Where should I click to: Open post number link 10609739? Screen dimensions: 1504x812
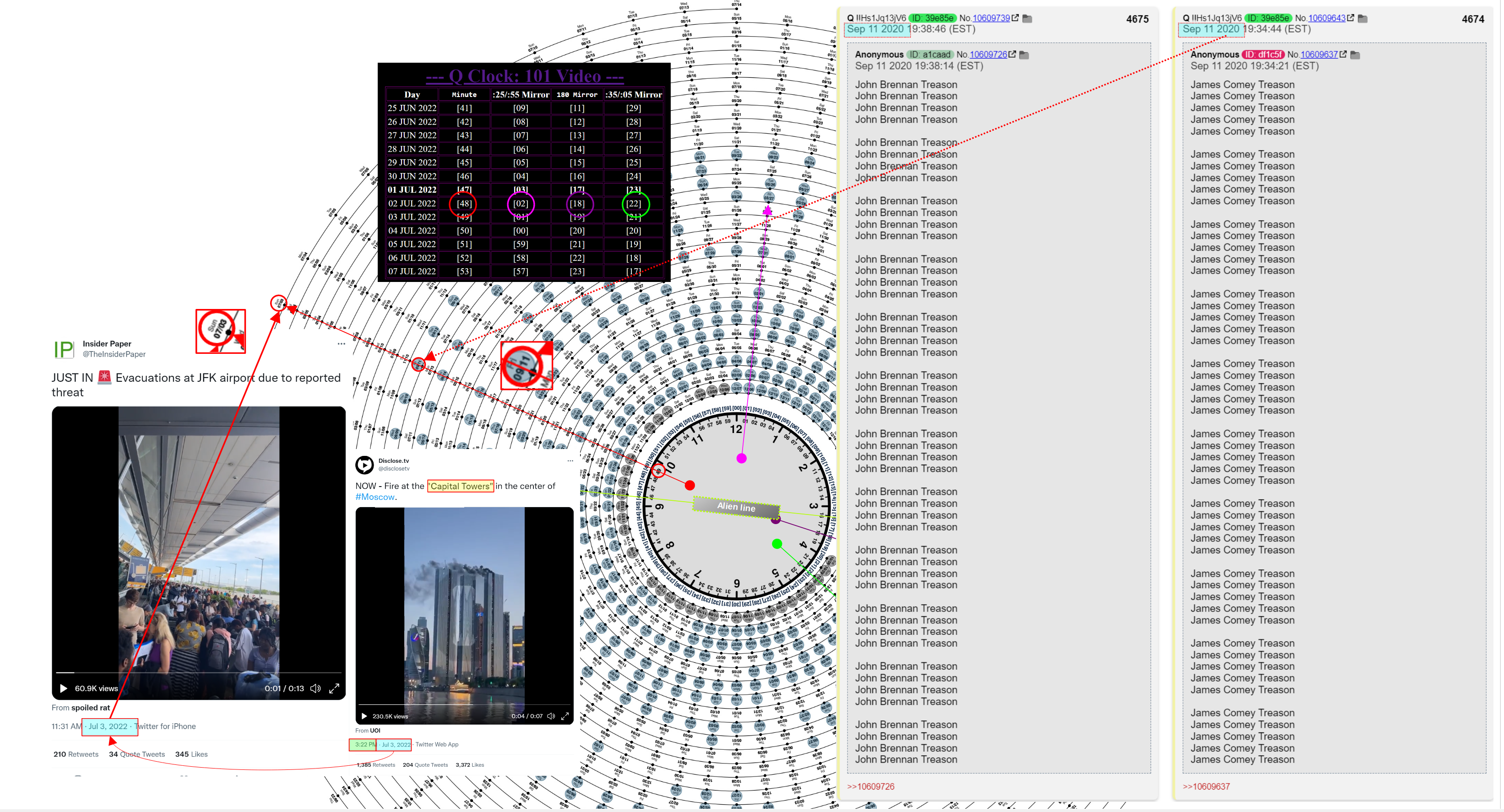991,18
